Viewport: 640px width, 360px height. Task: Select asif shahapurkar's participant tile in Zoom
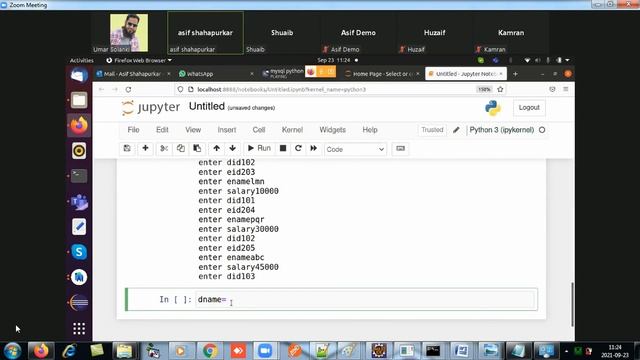click(x=205, y=33)
